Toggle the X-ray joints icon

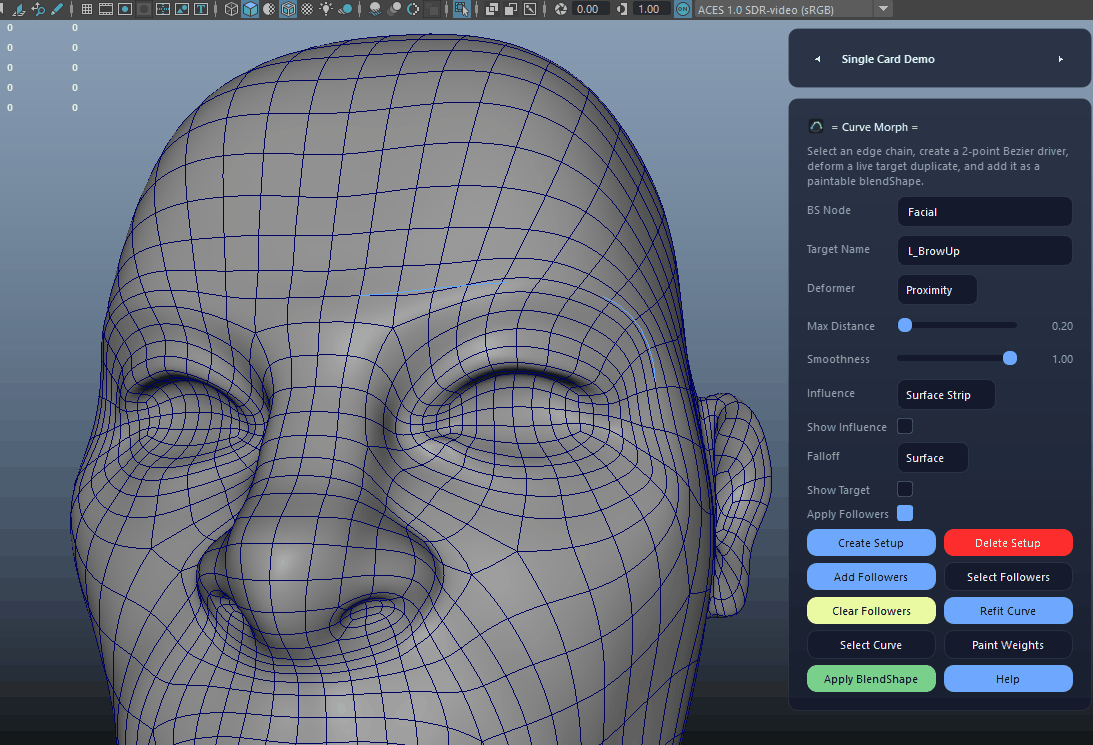(530, 9)
